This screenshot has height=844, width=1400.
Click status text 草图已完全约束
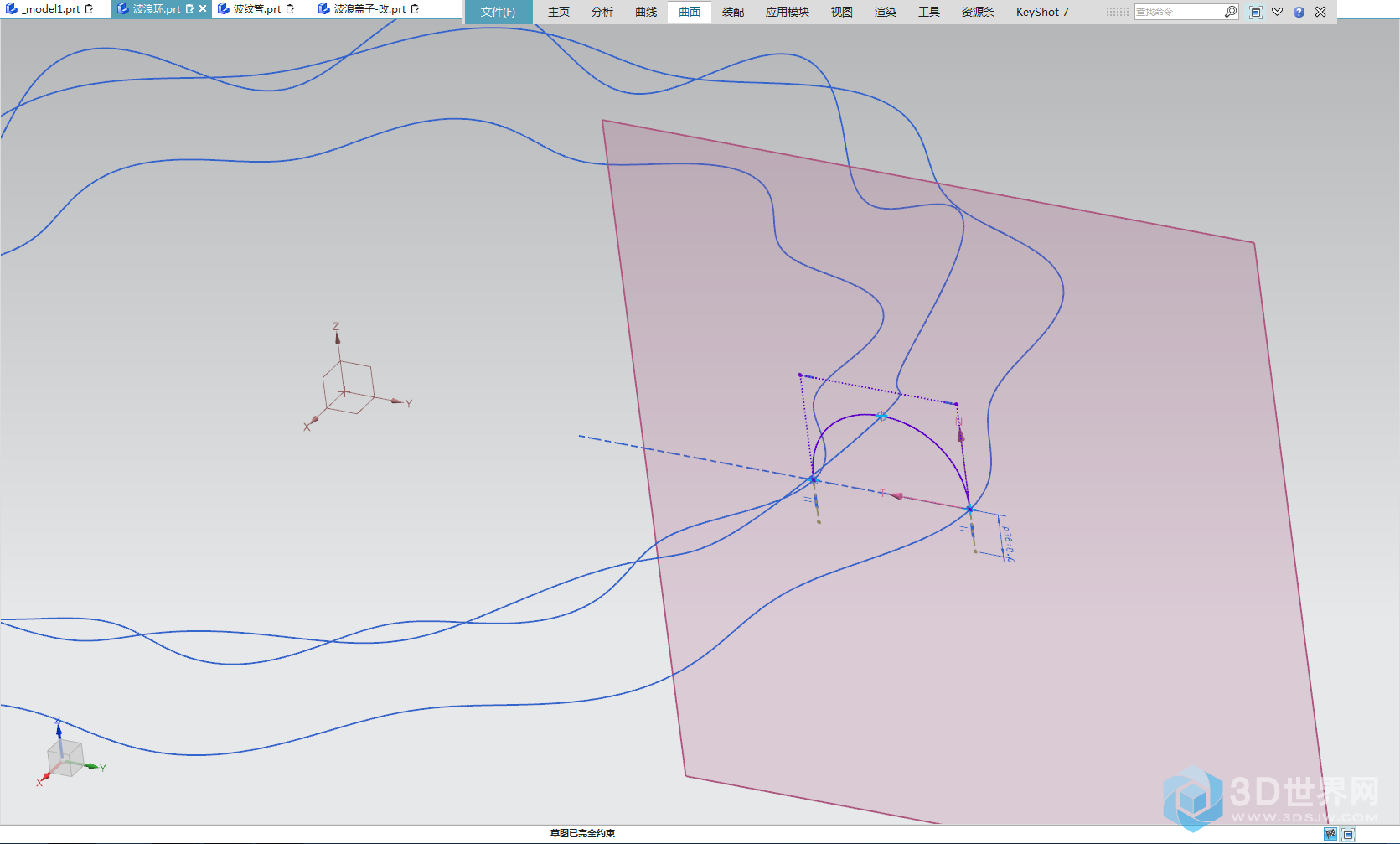point(582,833)
